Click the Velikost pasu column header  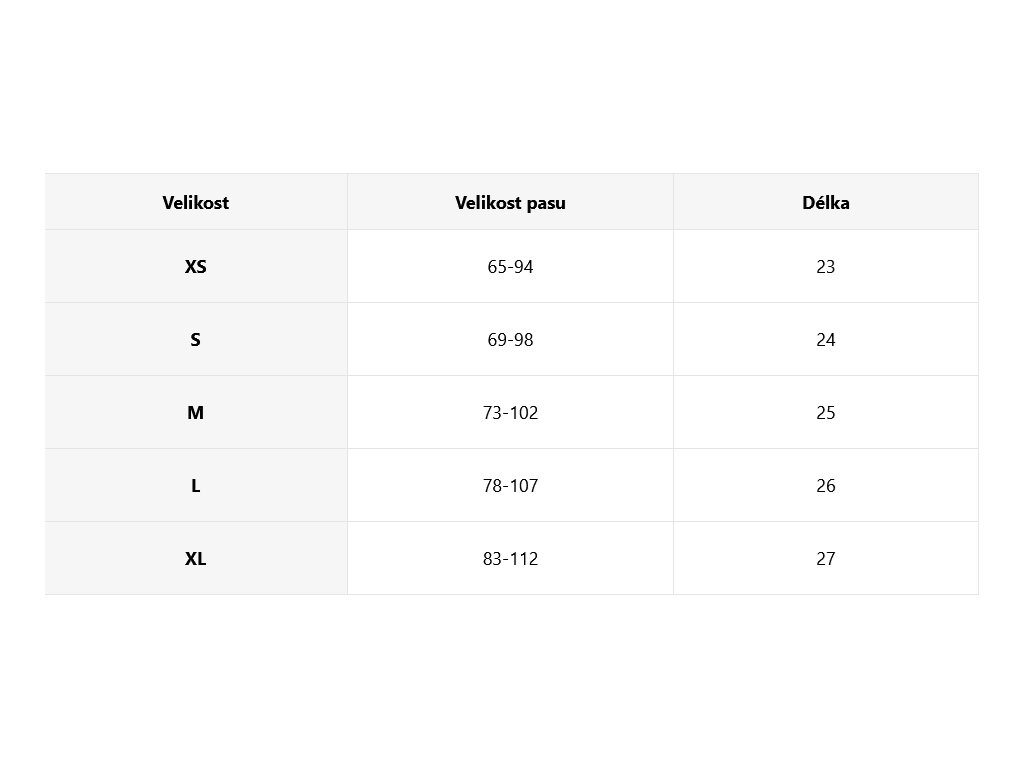point(510,202)
